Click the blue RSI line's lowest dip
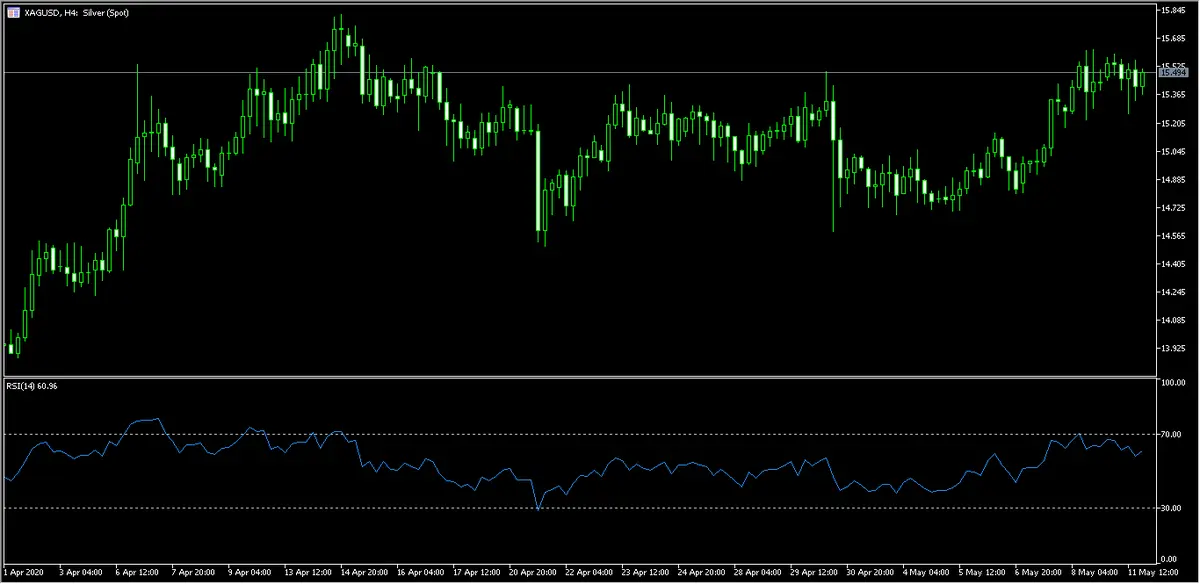1200x584 pixels. (537, 509)
